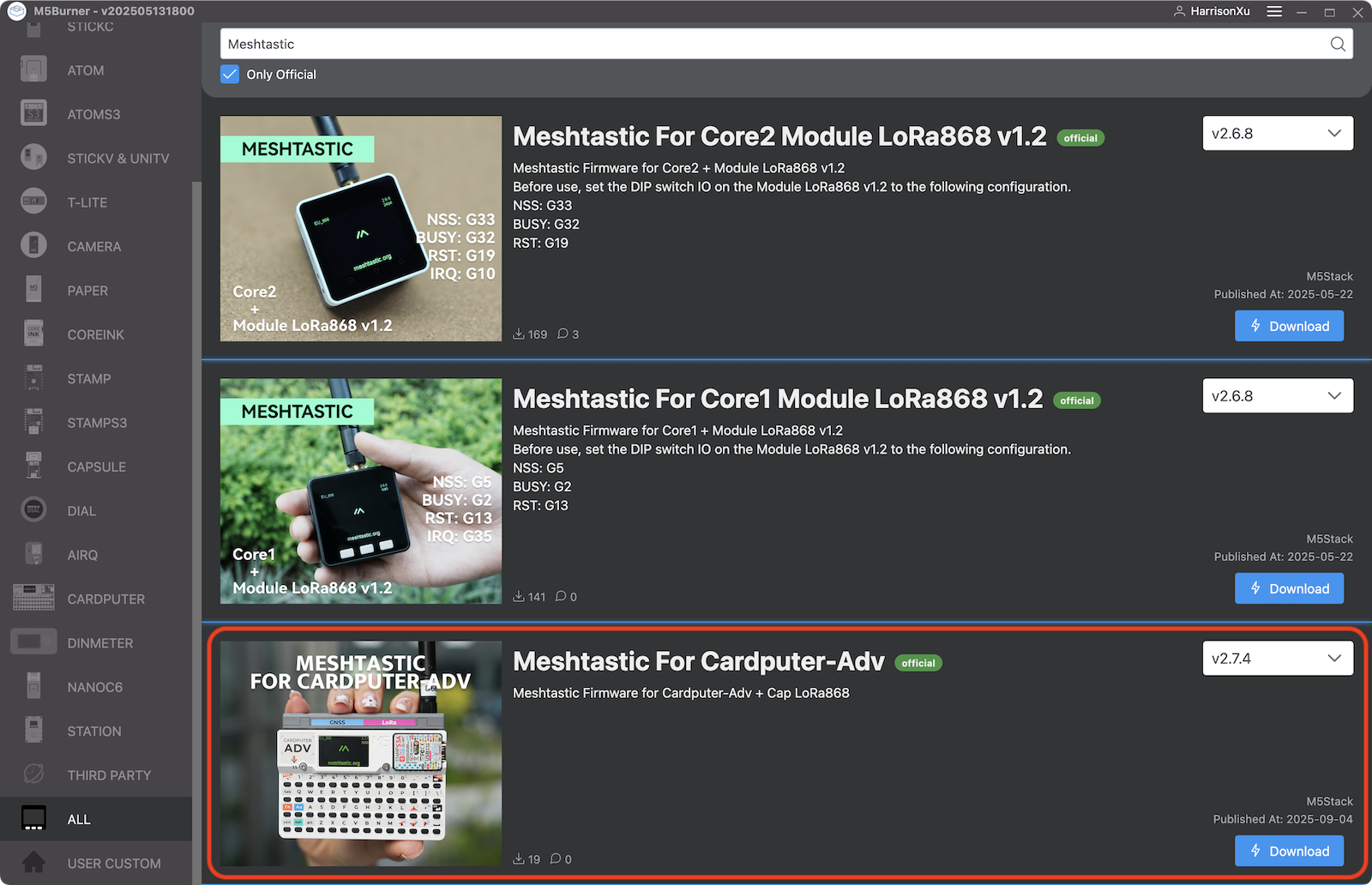Viewport: 1372px width, 885px height.
Task: Click the sidebar vertical scrollbar
Action: [x=196, y=533]
